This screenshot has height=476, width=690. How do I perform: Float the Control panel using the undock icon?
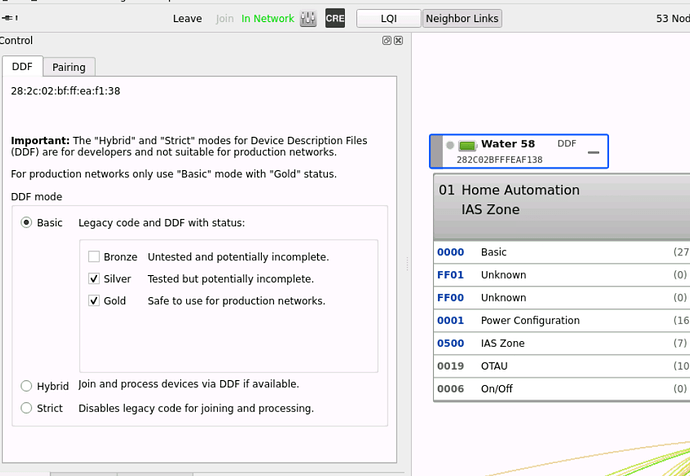[x=386, y=40]
